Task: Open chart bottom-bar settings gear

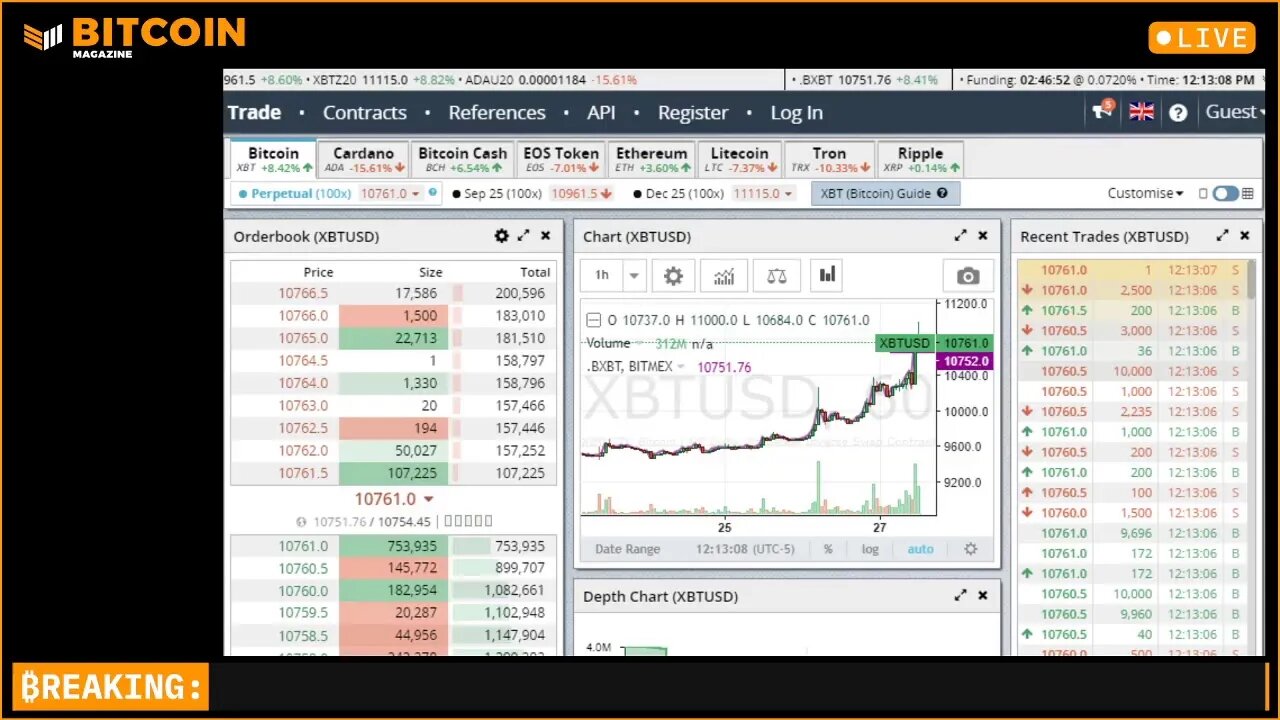Action: [970, 549]
